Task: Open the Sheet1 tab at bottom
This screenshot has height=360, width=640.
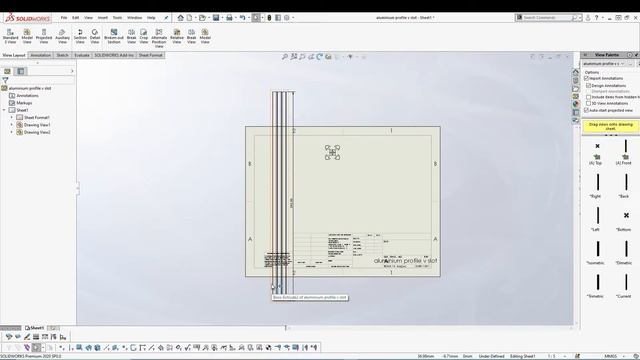Action: click(x=34, y=328)
